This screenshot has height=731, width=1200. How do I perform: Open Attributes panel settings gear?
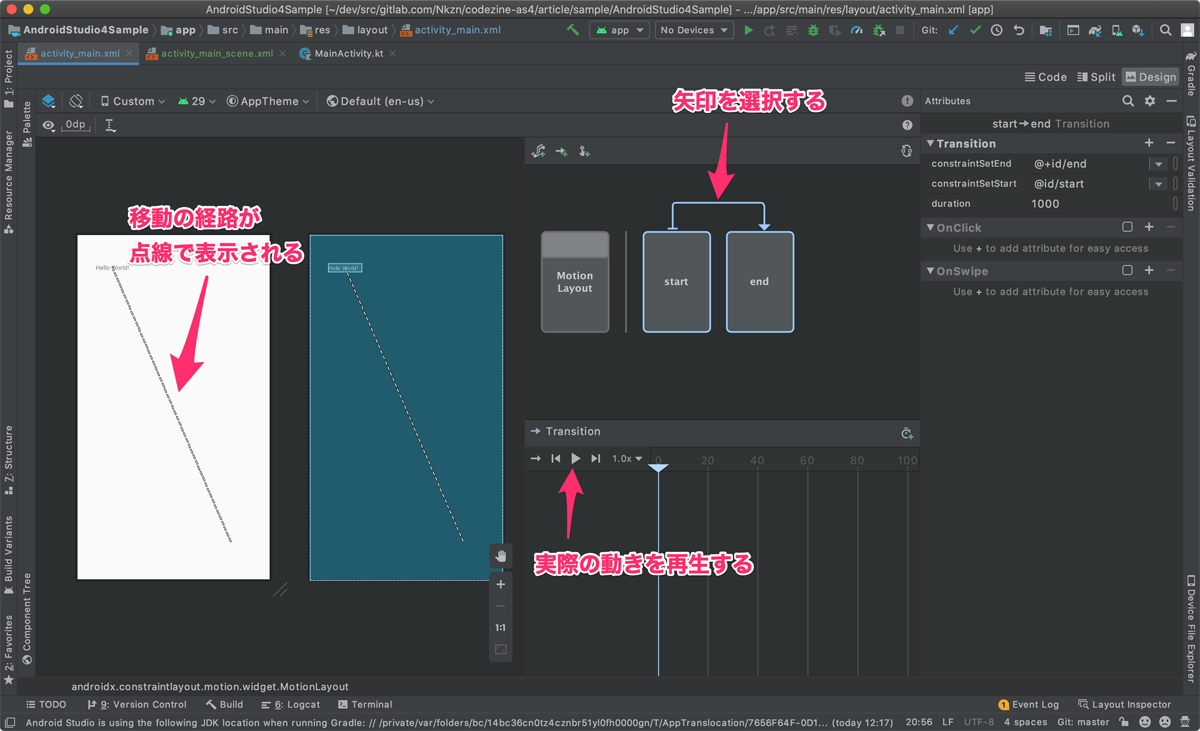[x=1150, y=101]
